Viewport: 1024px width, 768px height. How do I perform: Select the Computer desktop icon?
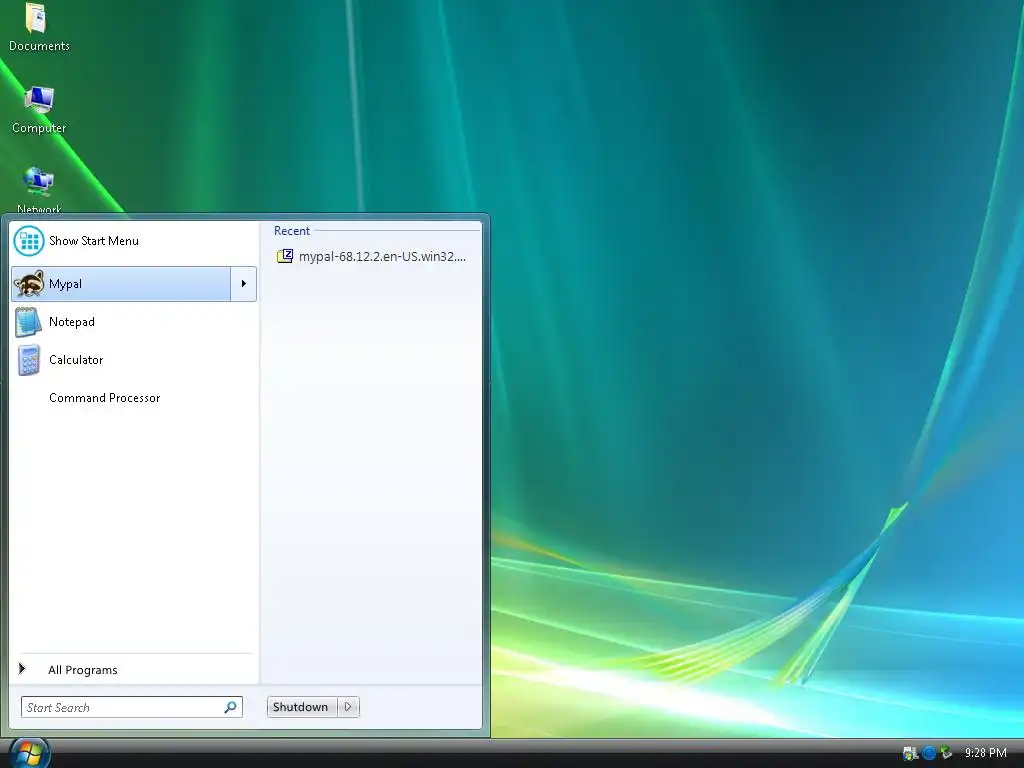39,109
